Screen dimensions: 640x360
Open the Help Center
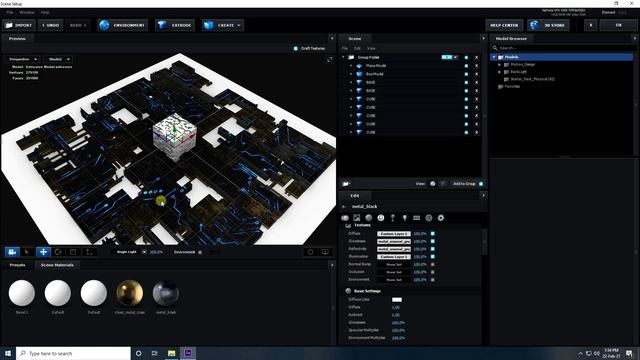[504, 25]
